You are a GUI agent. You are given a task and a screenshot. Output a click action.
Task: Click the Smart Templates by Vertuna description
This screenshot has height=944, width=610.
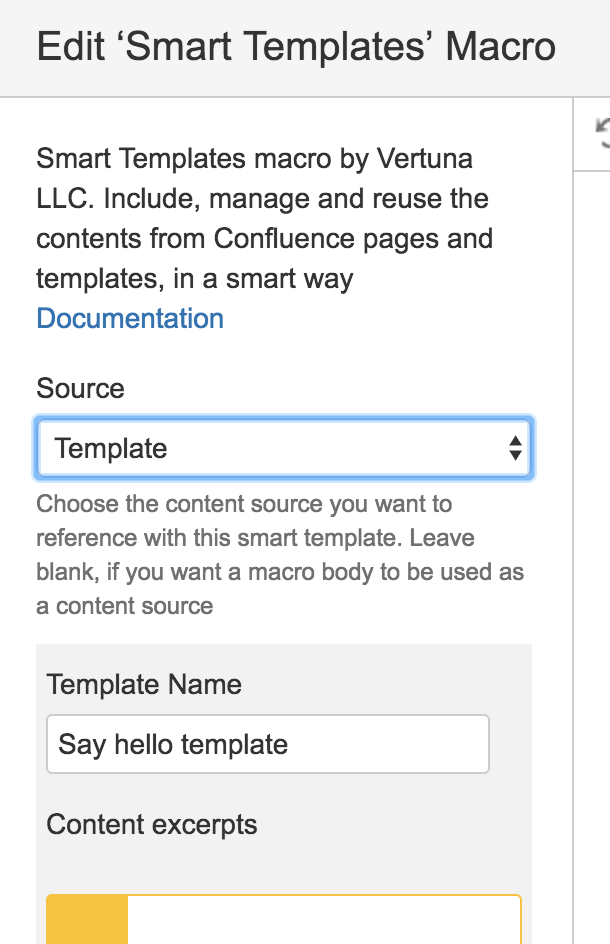264,219
